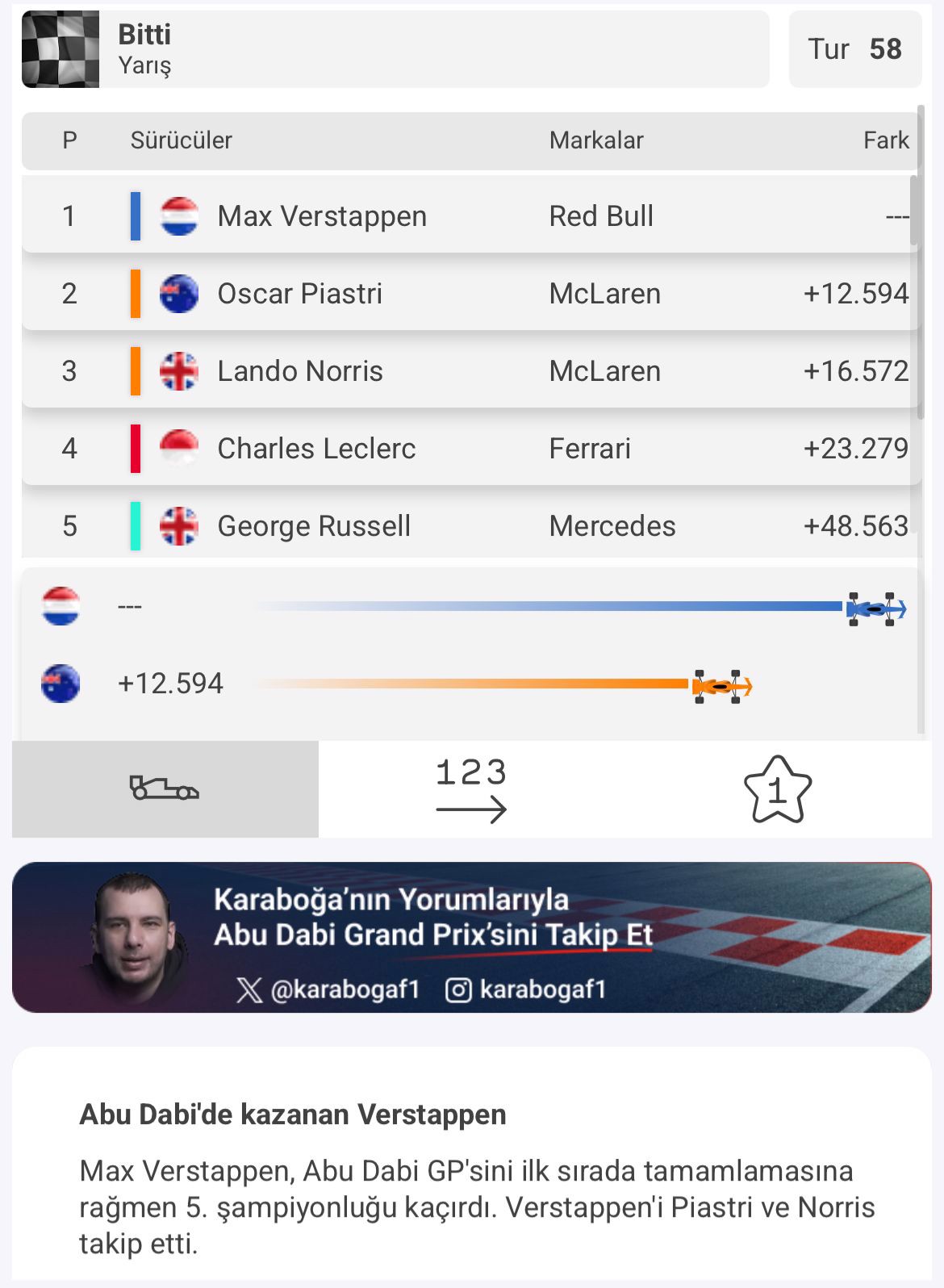Viewport: 944px width, 1288px height.
Task: Select the George Russell result row
Action: point(471,526)
